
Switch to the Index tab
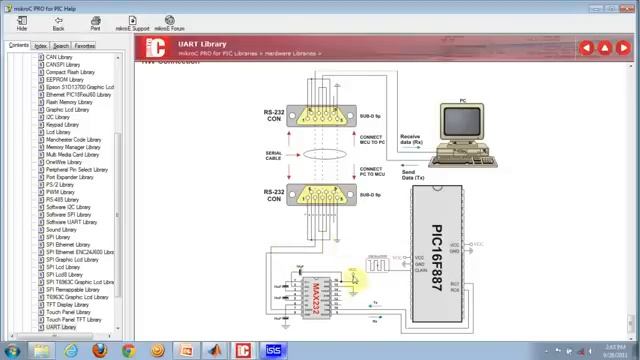(x=40, y=46)
